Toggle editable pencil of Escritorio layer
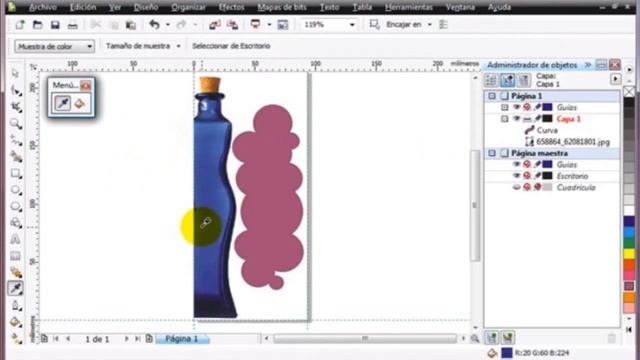640x360 pixels. point(537,176)
